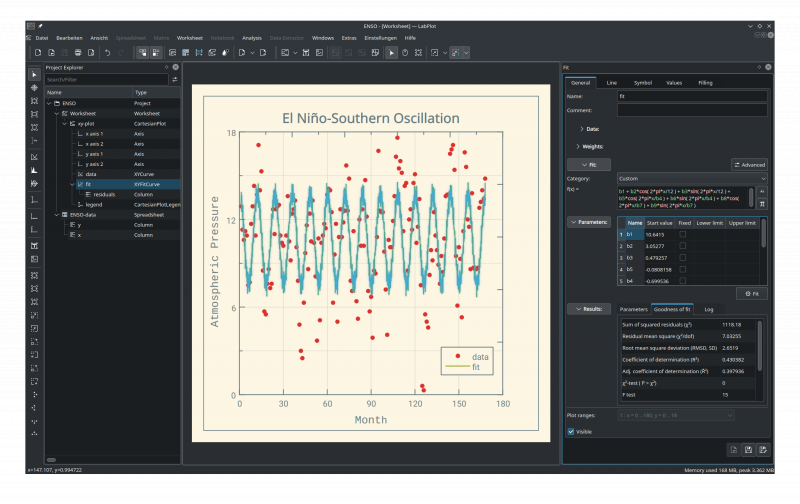Viewport: 800px width, 504px height.
Task: Click the Advanced fit options button
Action: click(749, 165)
